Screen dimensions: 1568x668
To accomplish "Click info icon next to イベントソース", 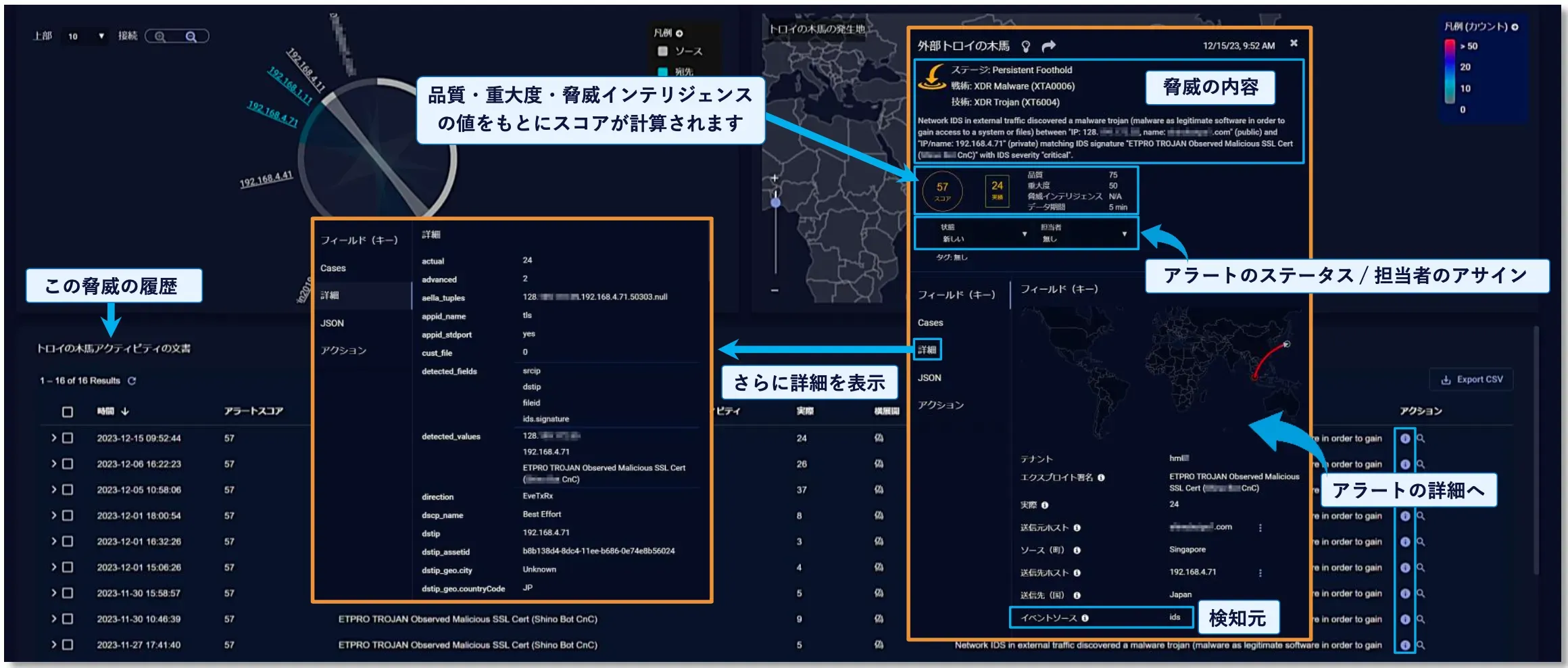I will 1085,618.
